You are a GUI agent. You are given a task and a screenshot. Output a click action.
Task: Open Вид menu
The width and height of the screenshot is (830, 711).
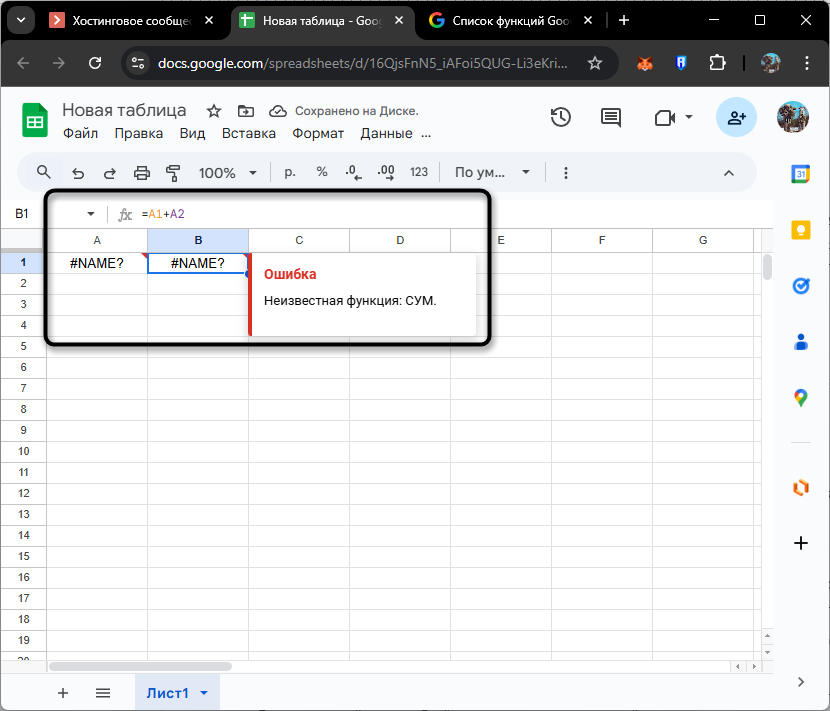point(192,133)
